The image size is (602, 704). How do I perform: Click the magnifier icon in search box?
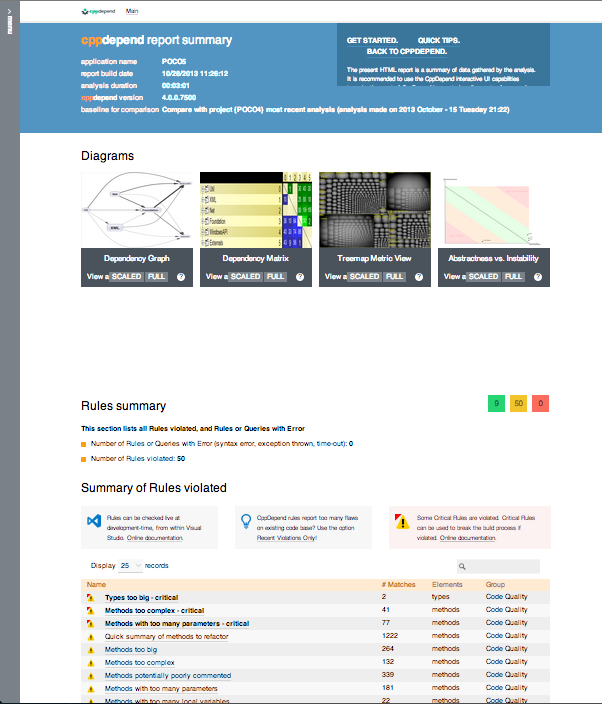tap(462, 567)
